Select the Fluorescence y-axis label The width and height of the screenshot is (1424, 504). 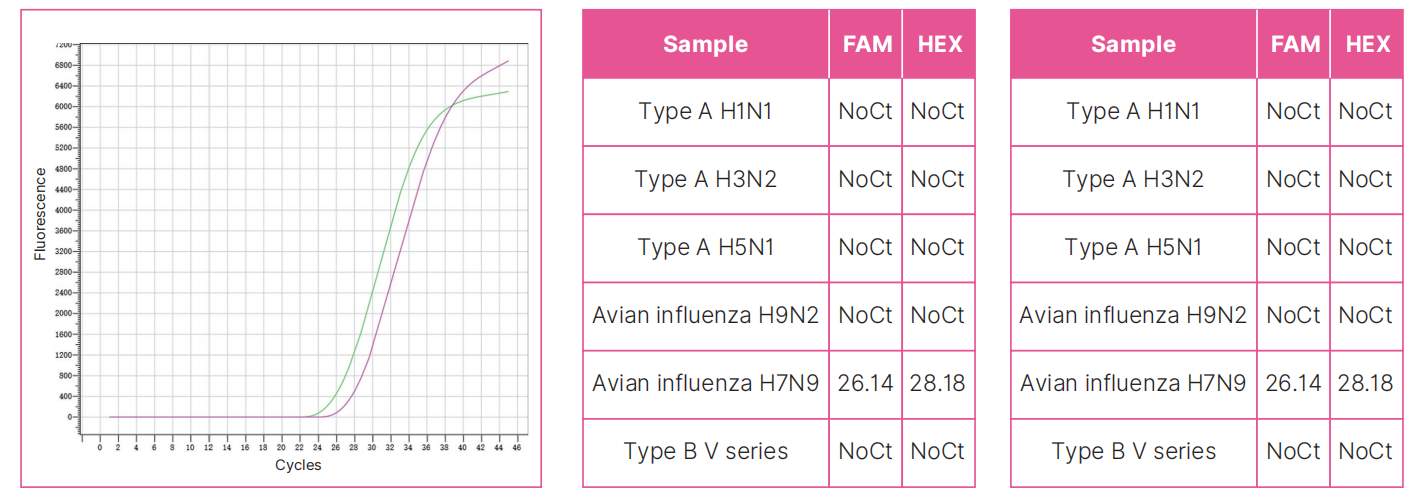(41, 214)
